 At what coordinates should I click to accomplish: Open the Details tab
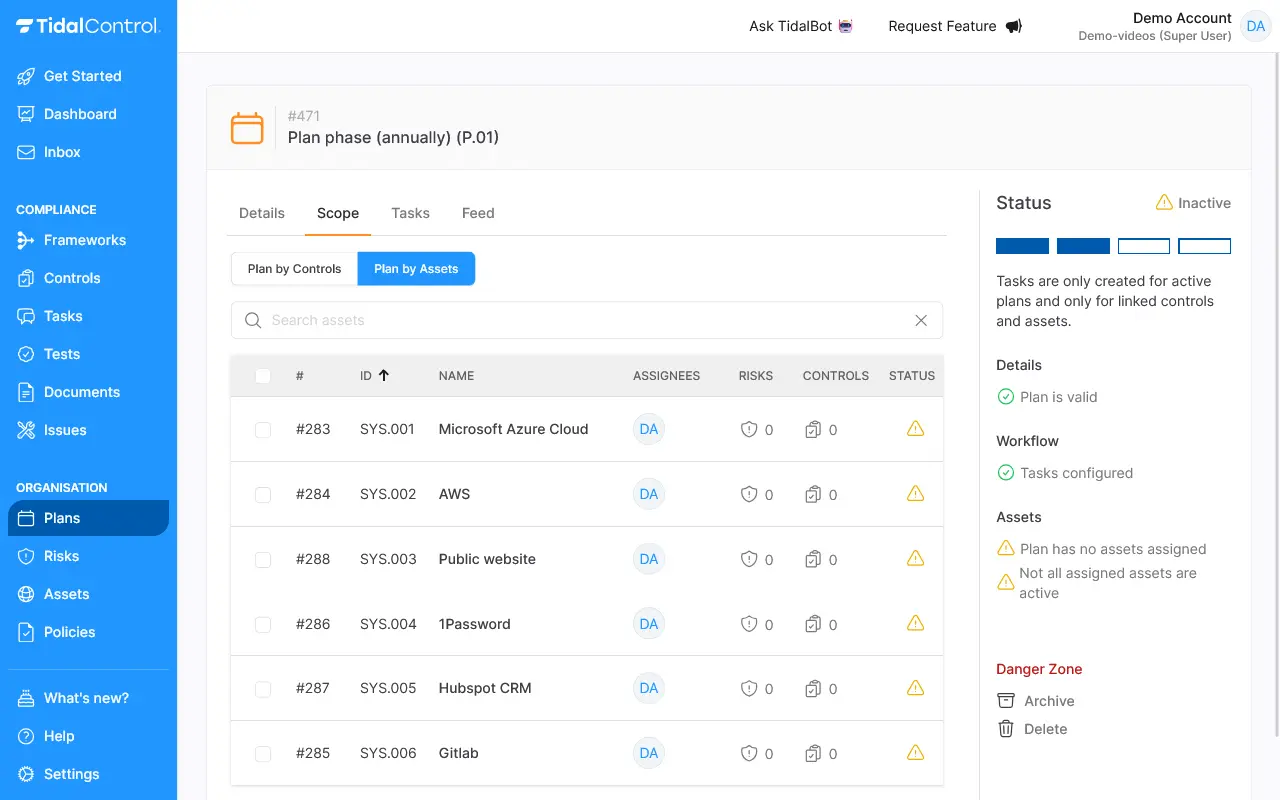(x=262, y=213)
